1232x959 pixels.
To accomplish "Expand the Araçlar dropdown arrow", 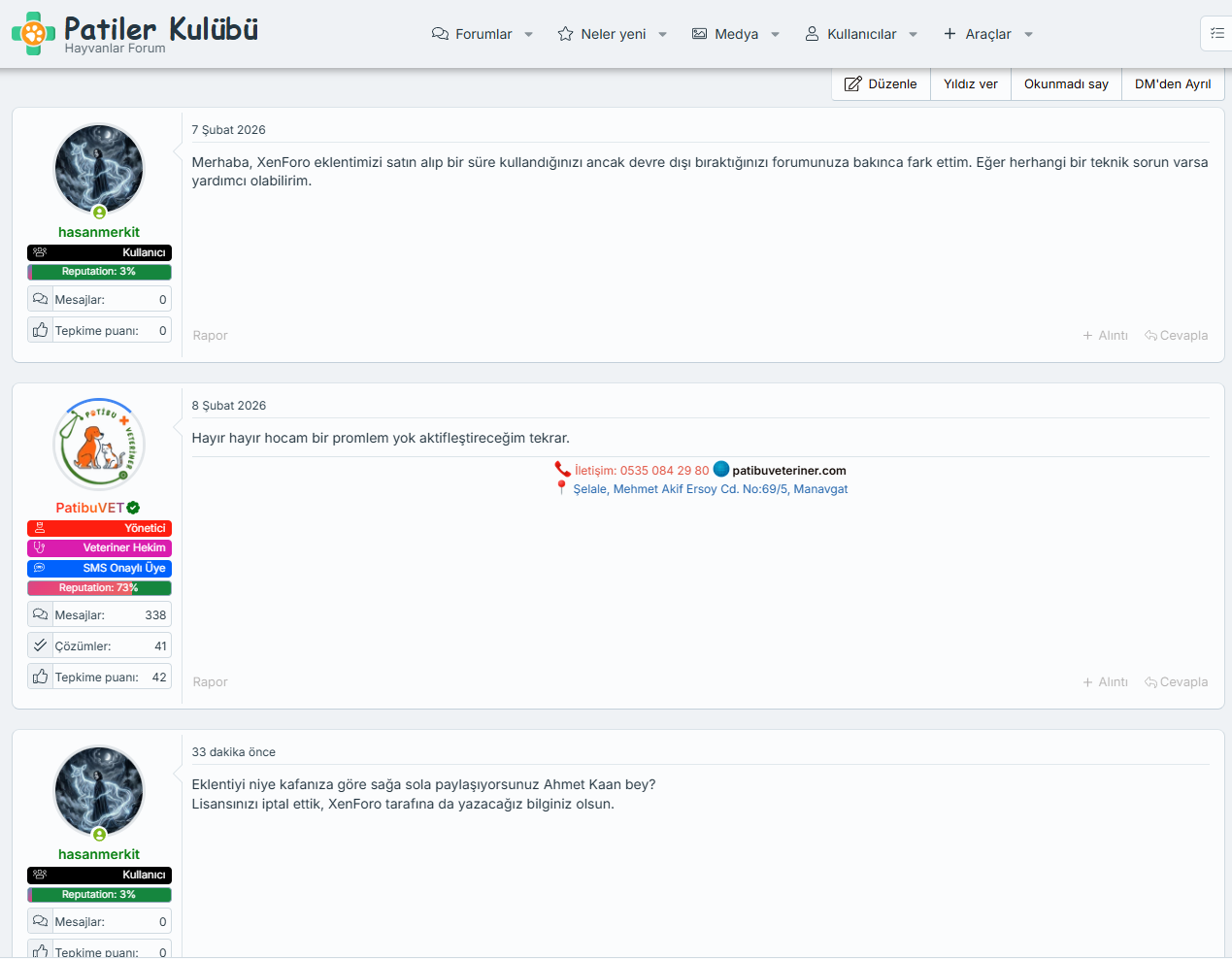I will [x=1028, y=34].
